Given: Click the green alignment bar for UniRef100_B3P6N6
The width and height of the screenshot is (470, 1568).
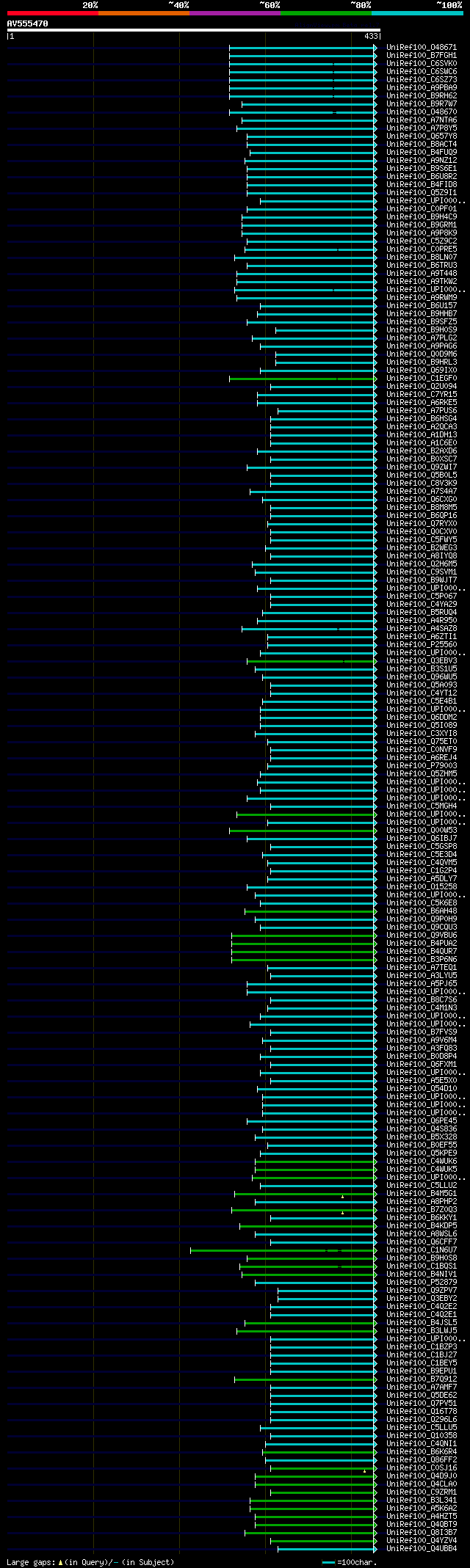Looking at the screenshot, I should click(x=304, y=959).
